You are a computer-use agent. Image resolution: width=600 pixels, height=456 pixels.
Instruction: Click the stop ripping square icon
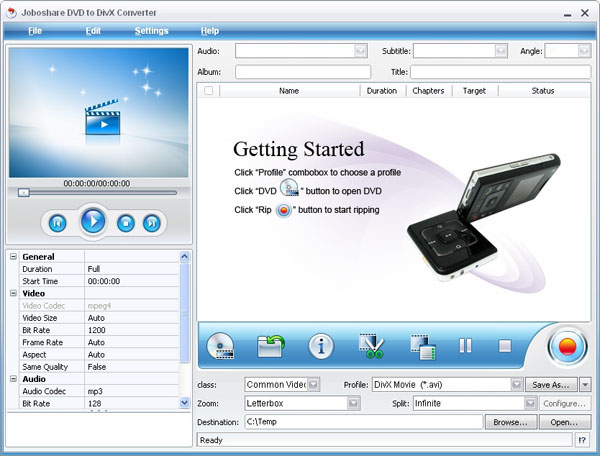click(x=505, y=346)
